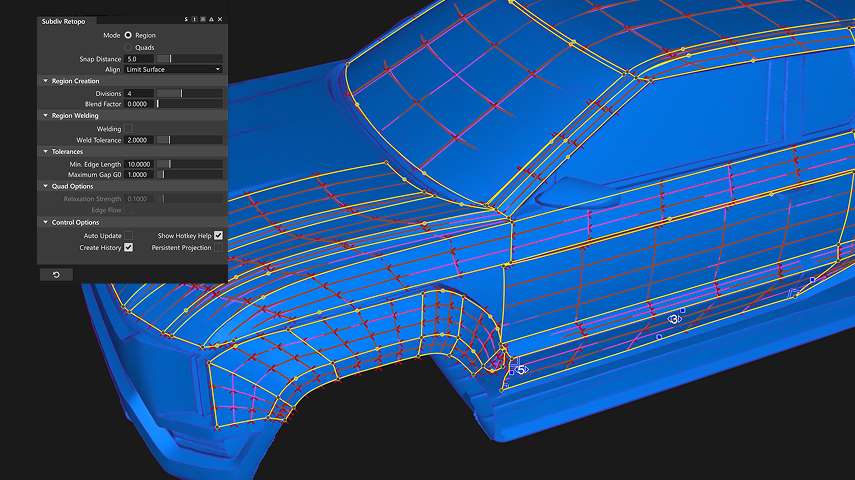
Task: Toggle the Auto Update checkbox
Action: click(x=128, y=236)
